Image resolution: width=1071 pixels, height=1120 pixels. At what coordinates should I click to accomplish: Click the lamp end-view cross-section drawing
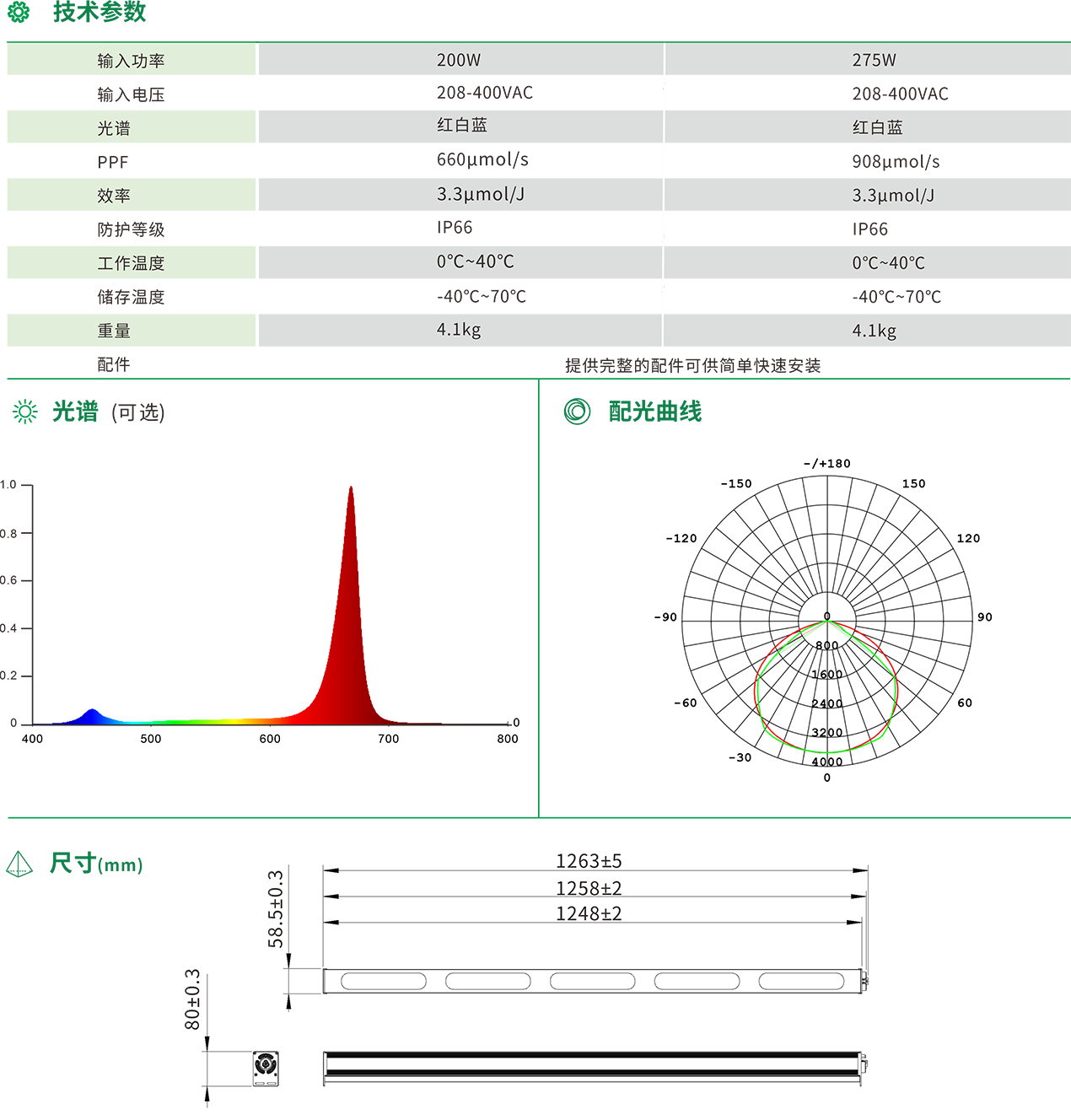pos(266,1068)
